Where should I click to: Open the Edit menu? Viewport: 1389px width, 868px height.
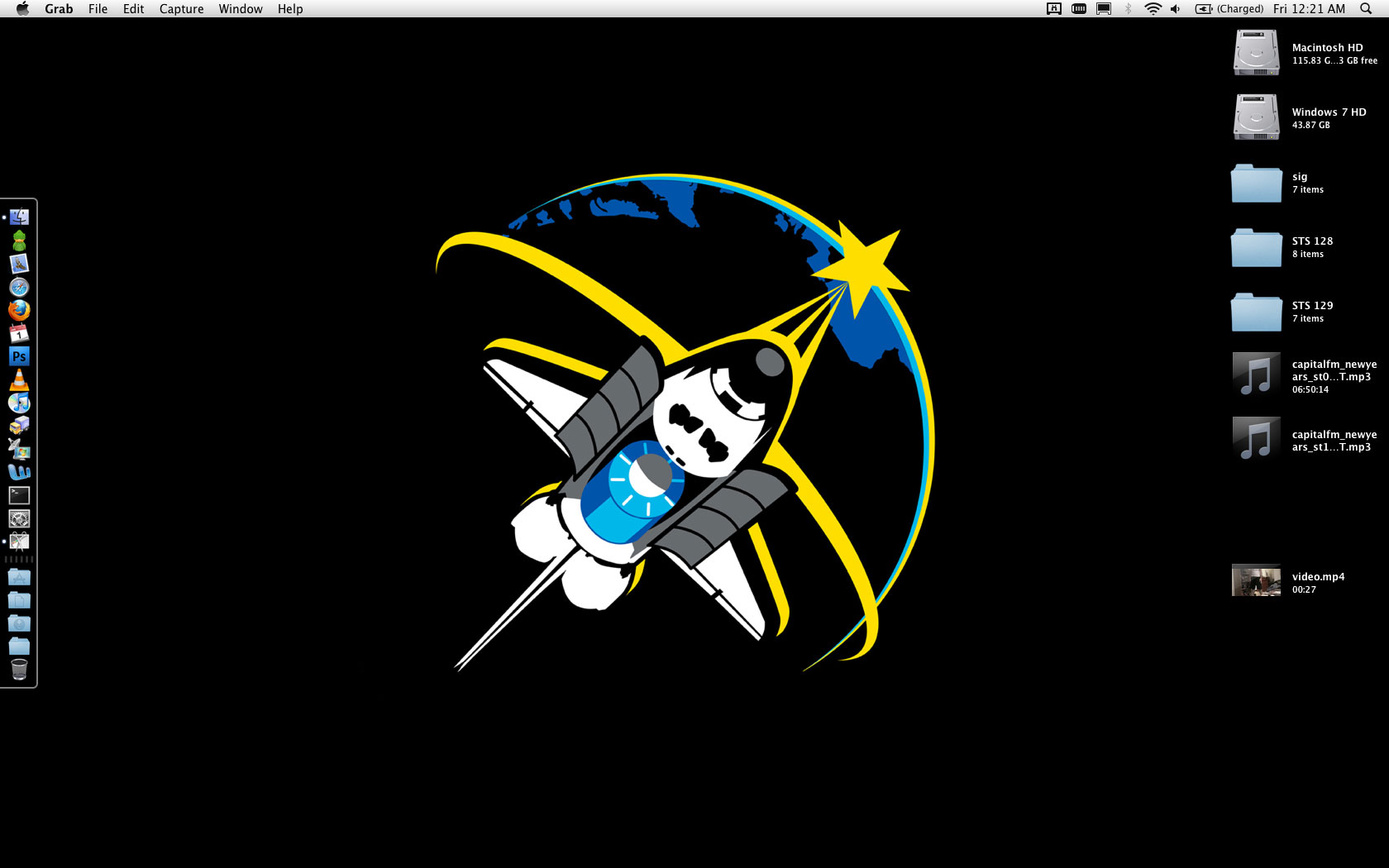point(133,8)
